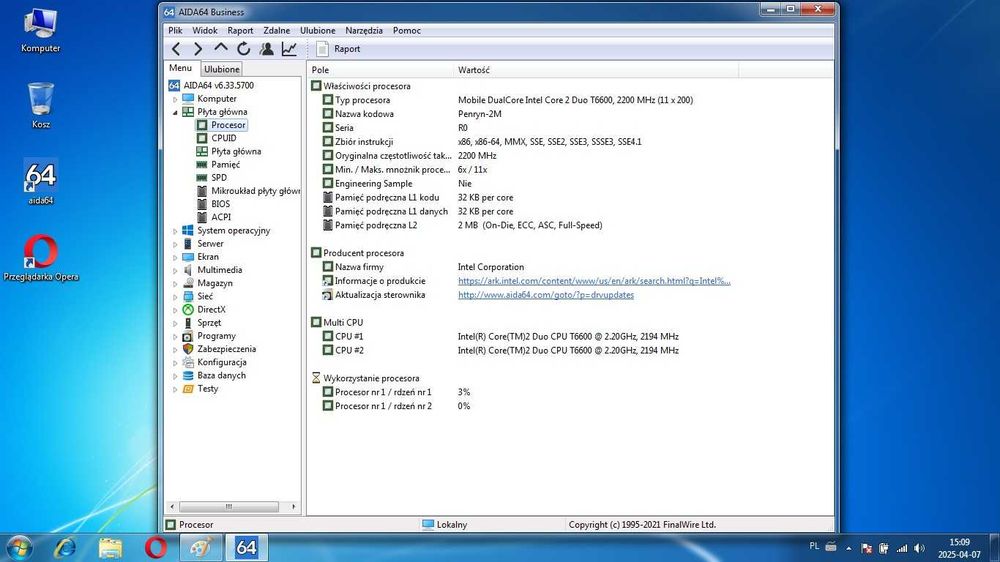The image size is (1000, 562).
Task: Click the Raport toolbar button
Action: coord(339,48)
